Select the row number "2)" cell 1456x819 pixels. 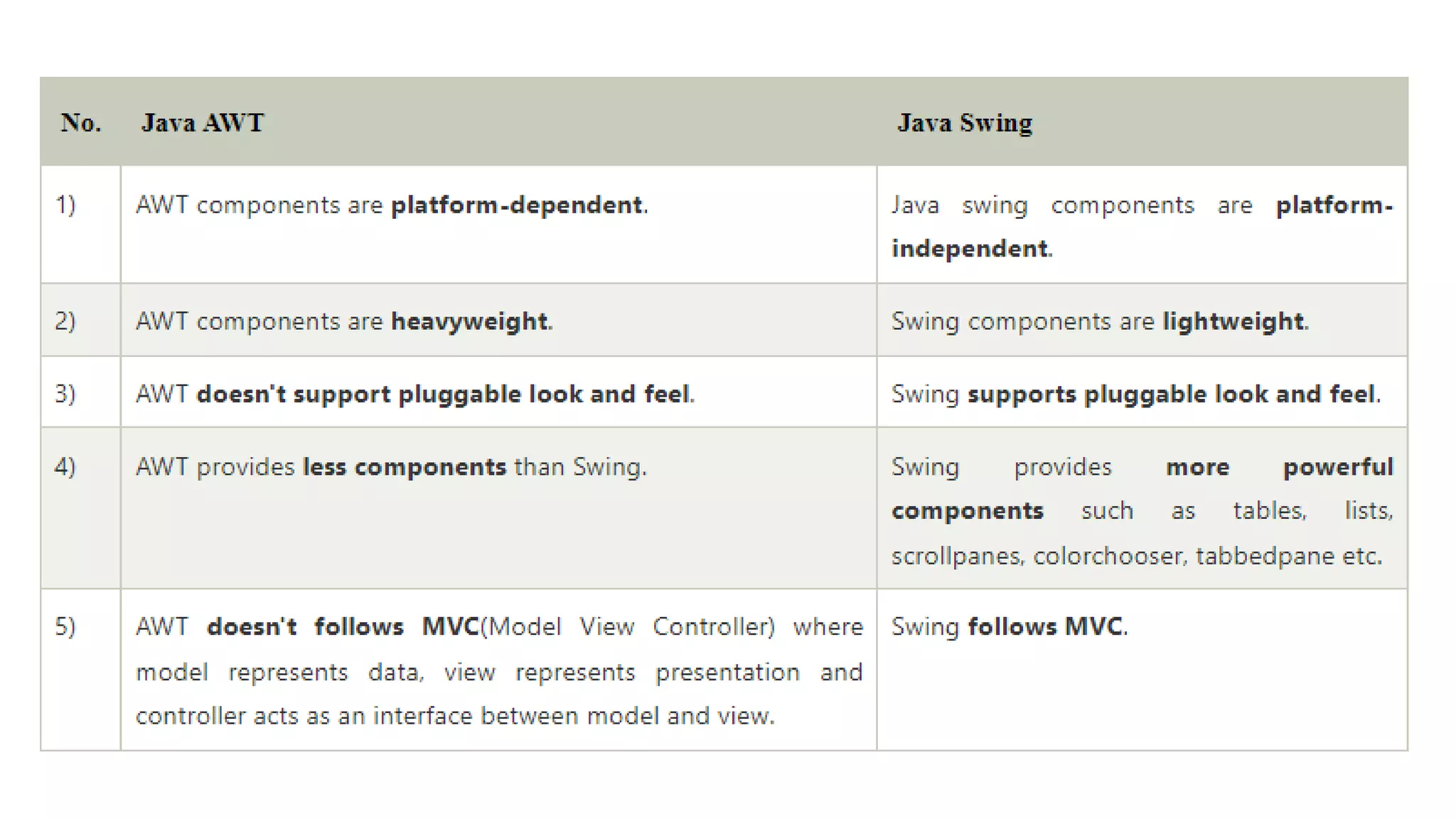[65, 321]
